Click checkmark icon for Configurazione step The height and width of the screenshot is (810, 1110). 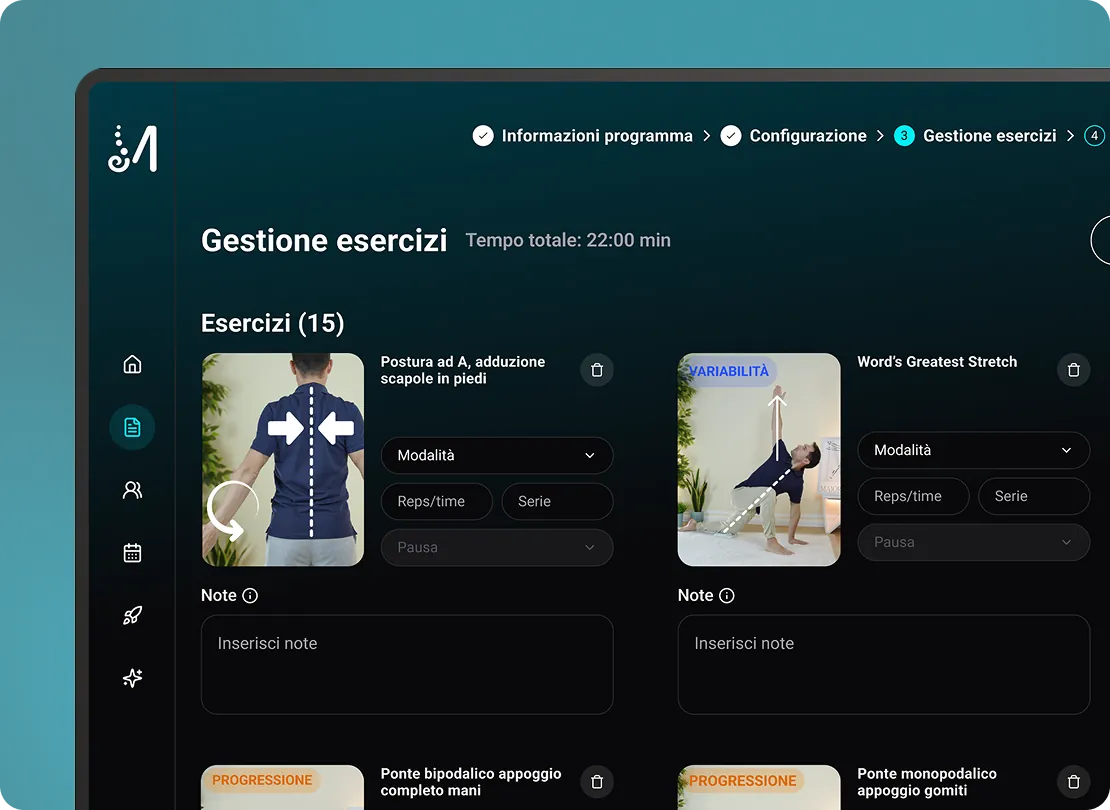731,135
